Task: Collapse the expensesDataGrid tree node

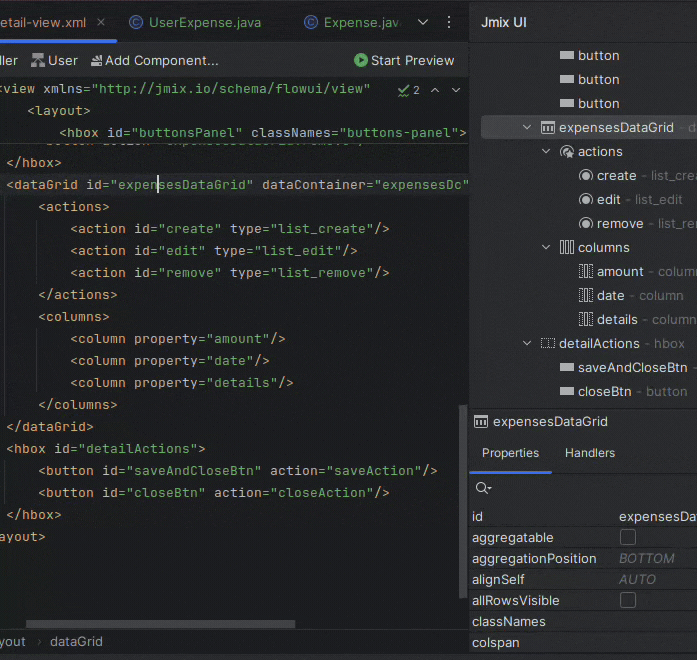Action: point(527,127)
